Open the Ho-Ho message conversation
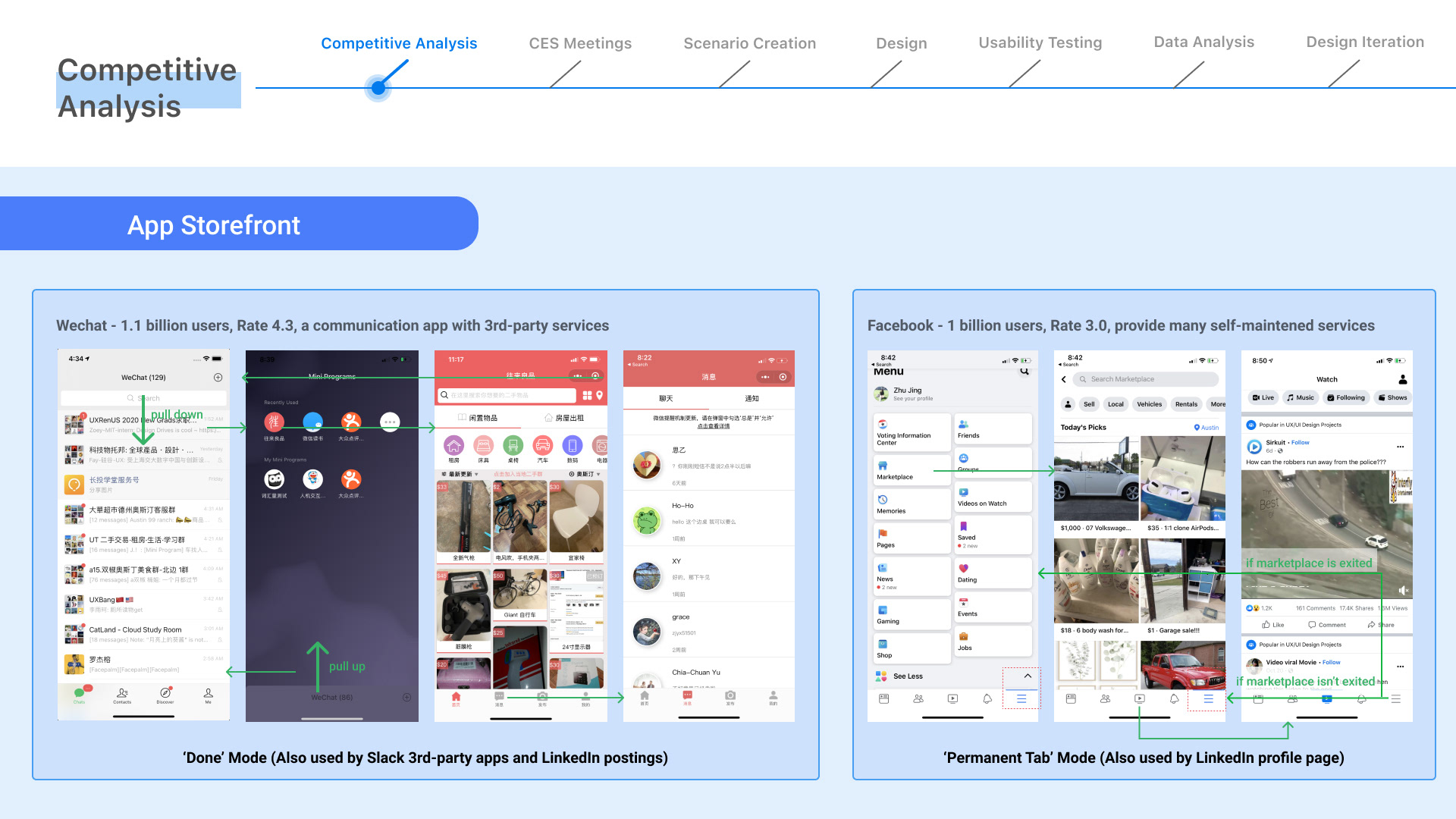Viewport: 1456px width, 819px height. pyautogui.click(x=708, y=522)
